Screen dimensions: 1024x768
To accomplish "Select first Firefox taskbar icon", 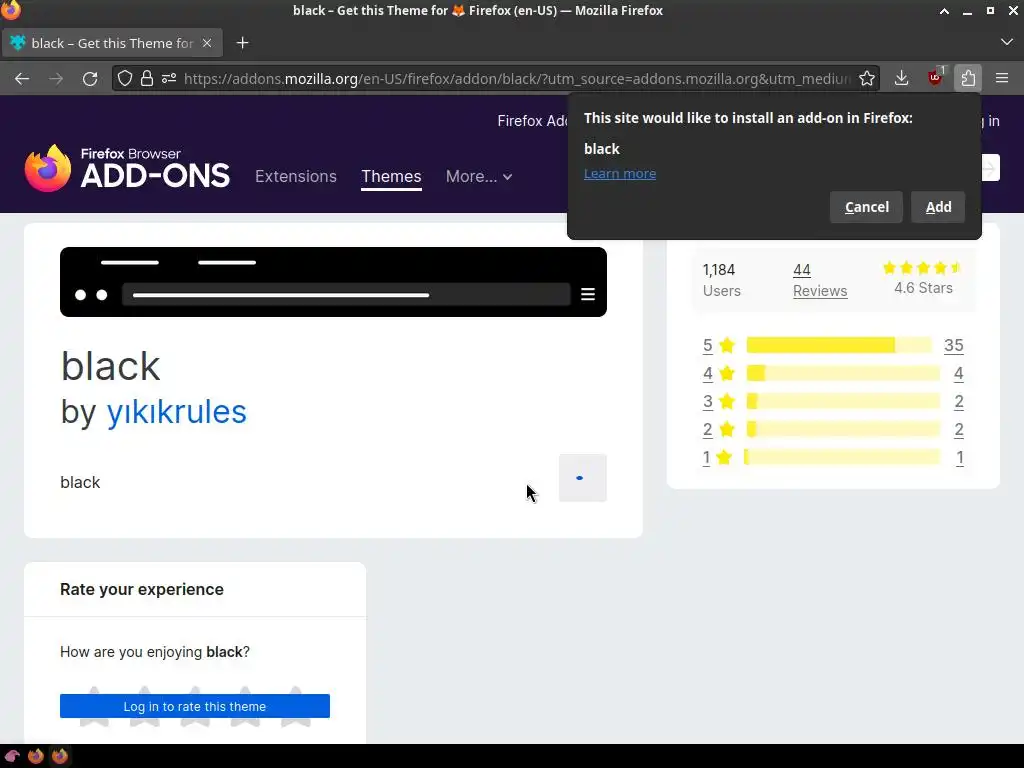I will tap(36, 756).
